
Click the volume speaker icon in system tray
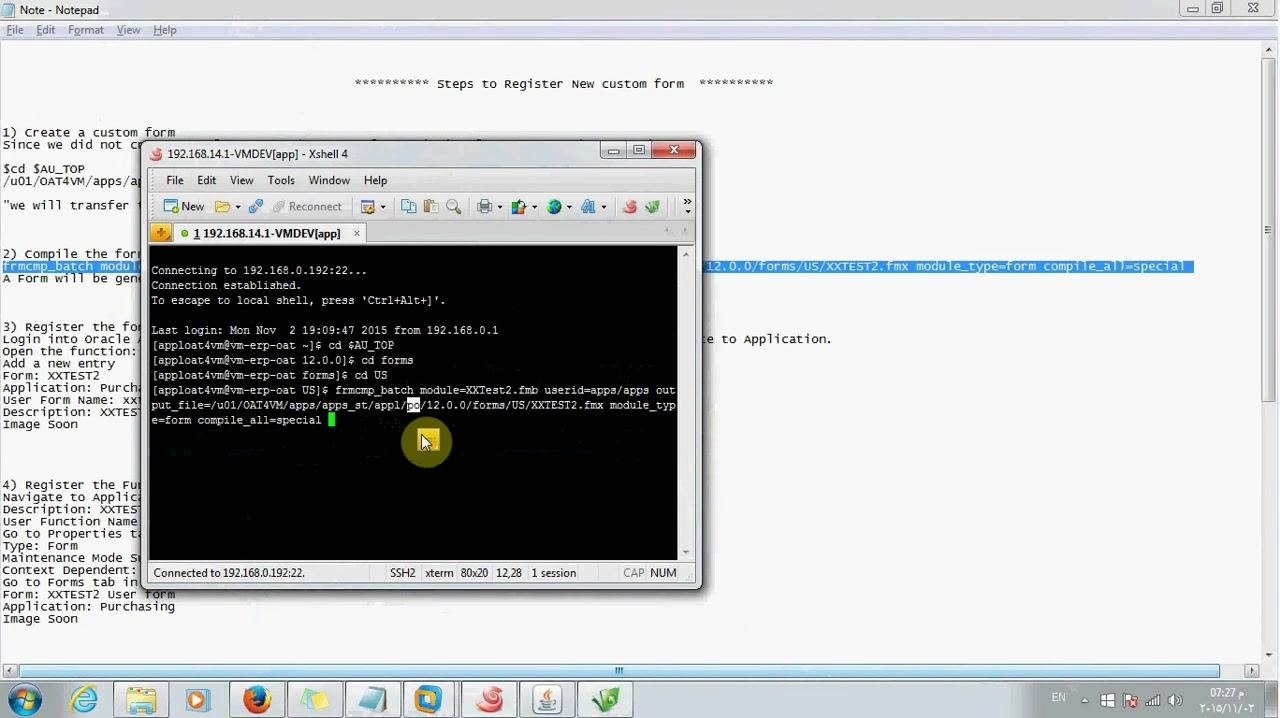click(1175, 700)
